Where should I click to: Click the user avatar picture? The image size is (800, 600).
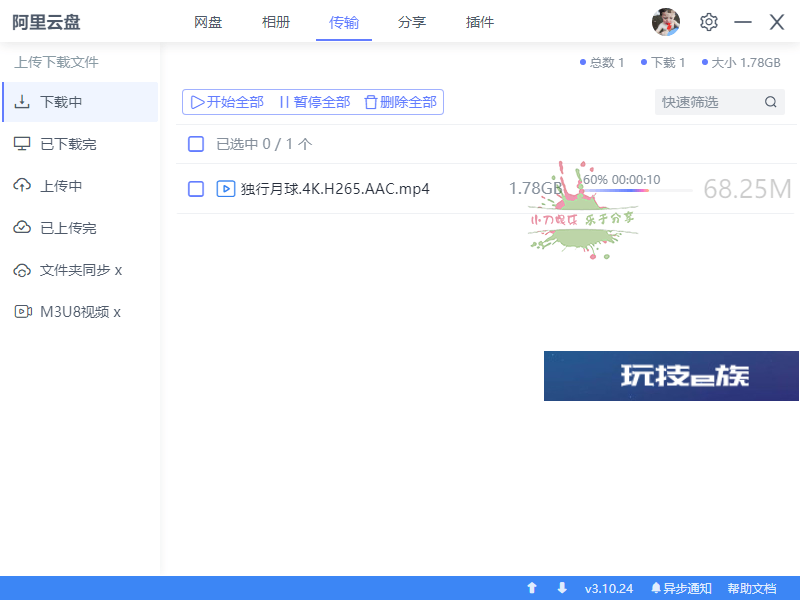(x=666, y=22)
